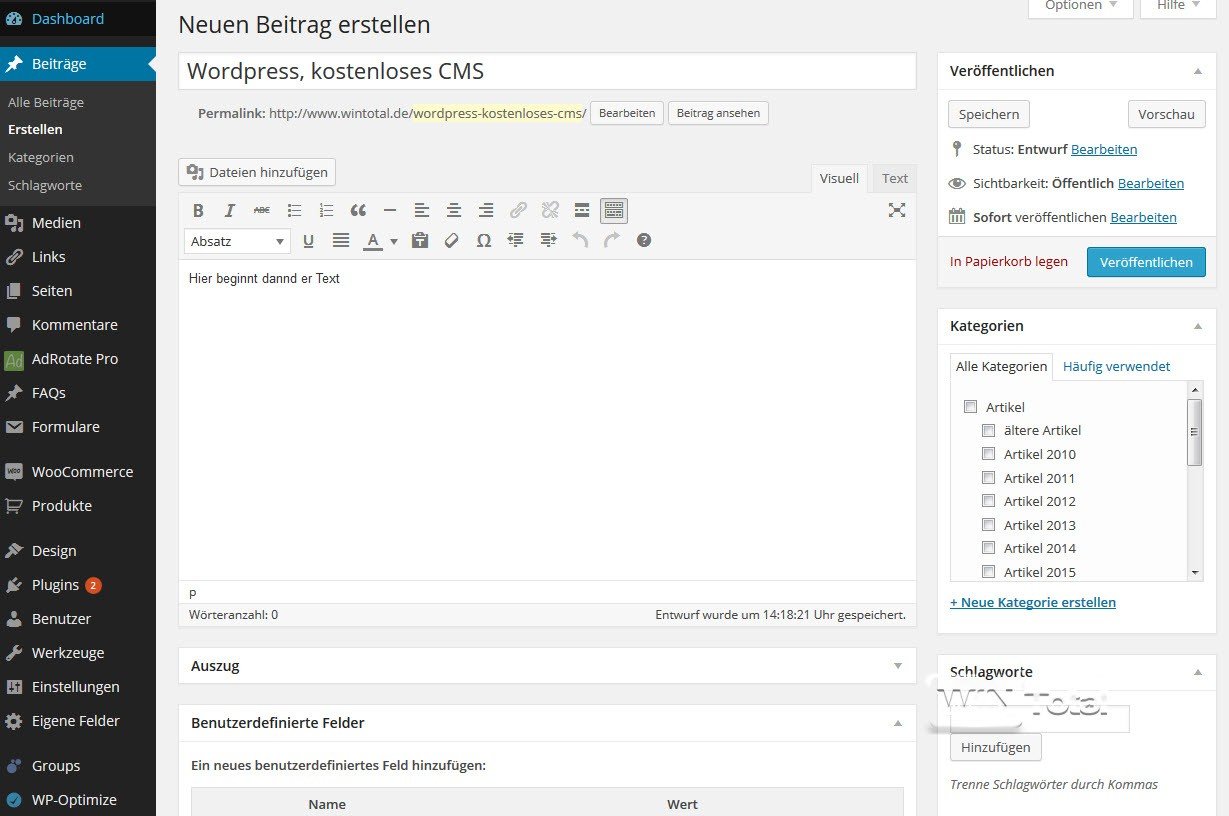Screen dimensions: 1229x816
Task: Paste as plain text
Action: pyautogui.click(x=420, y=240)
